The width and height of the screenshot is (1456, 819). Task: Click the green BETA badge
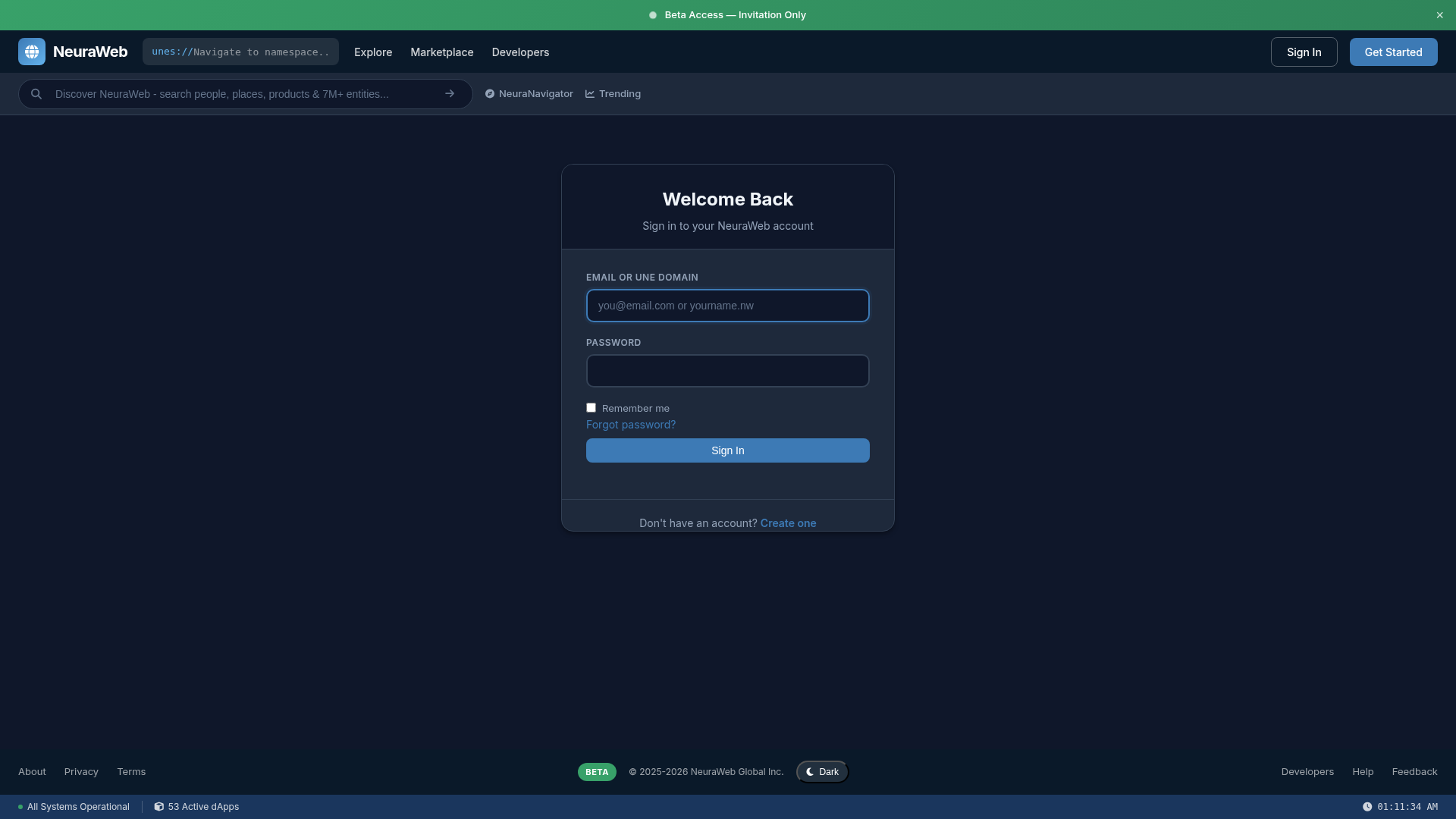point(597,772)
